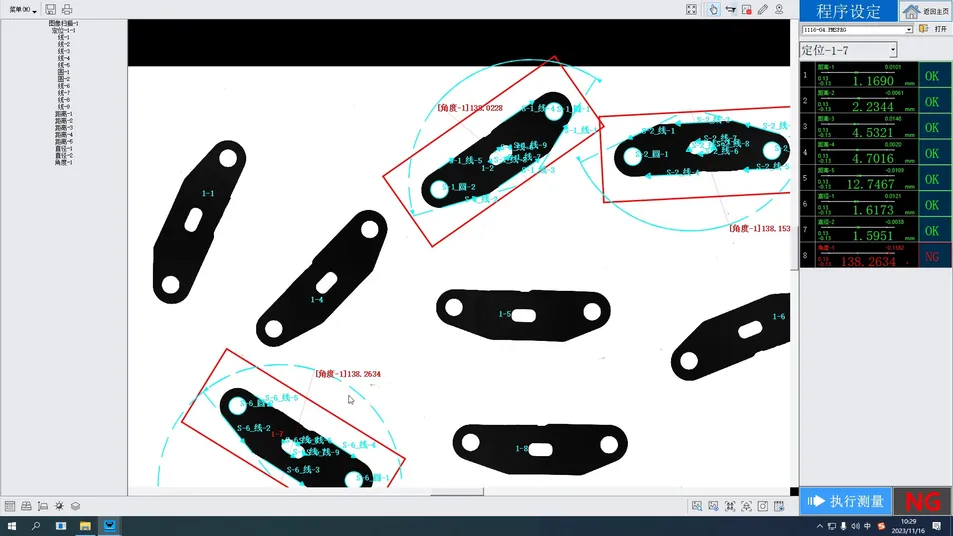Expand the 定位-1-7 selection dropdown

pos(893,50)
